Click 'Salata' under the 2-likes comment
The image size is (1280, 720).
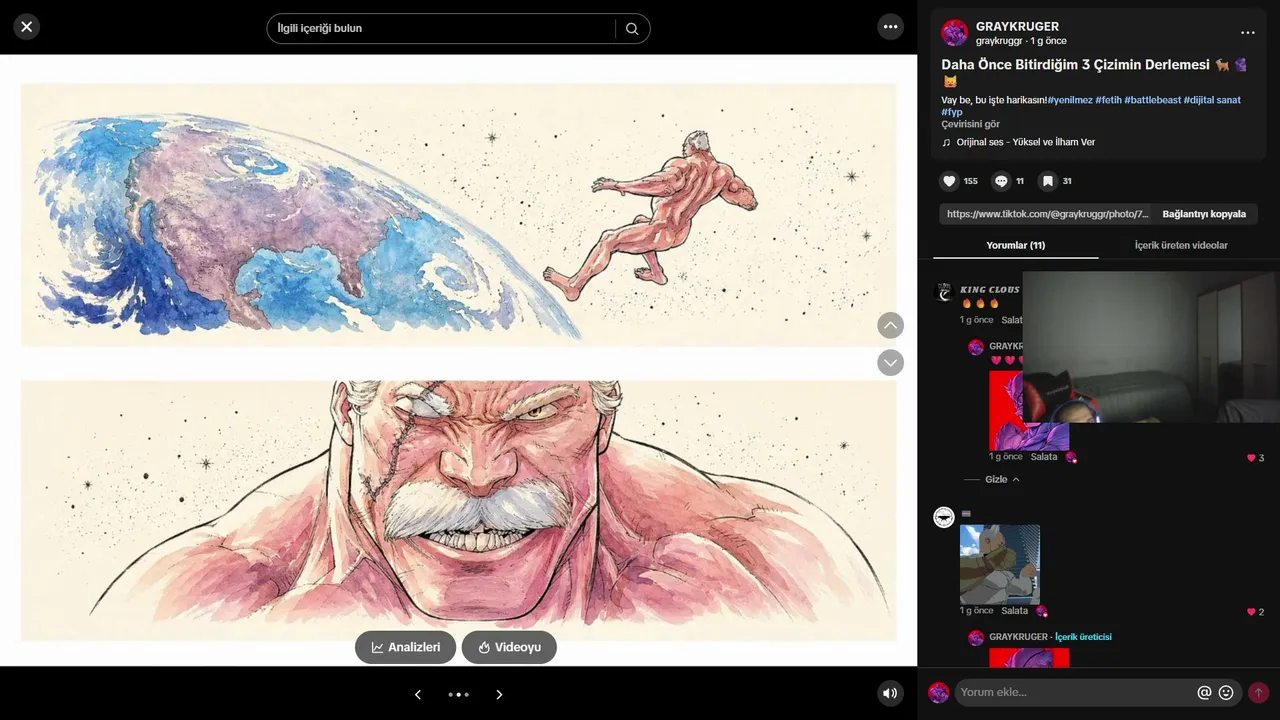1014,611
